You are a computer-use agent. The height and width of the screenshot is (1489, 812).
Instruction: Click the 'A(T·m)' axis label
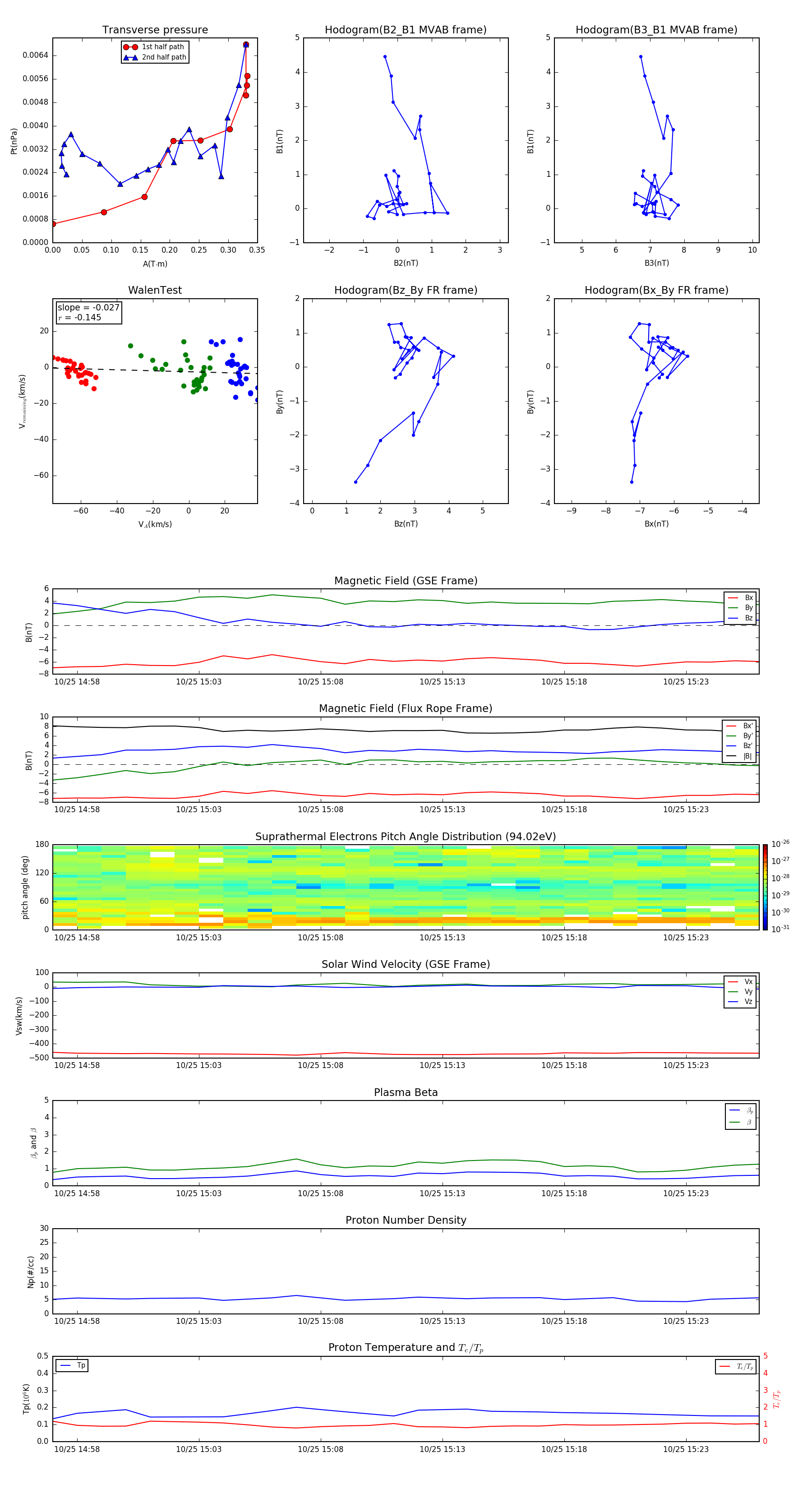tap(155, 264)
